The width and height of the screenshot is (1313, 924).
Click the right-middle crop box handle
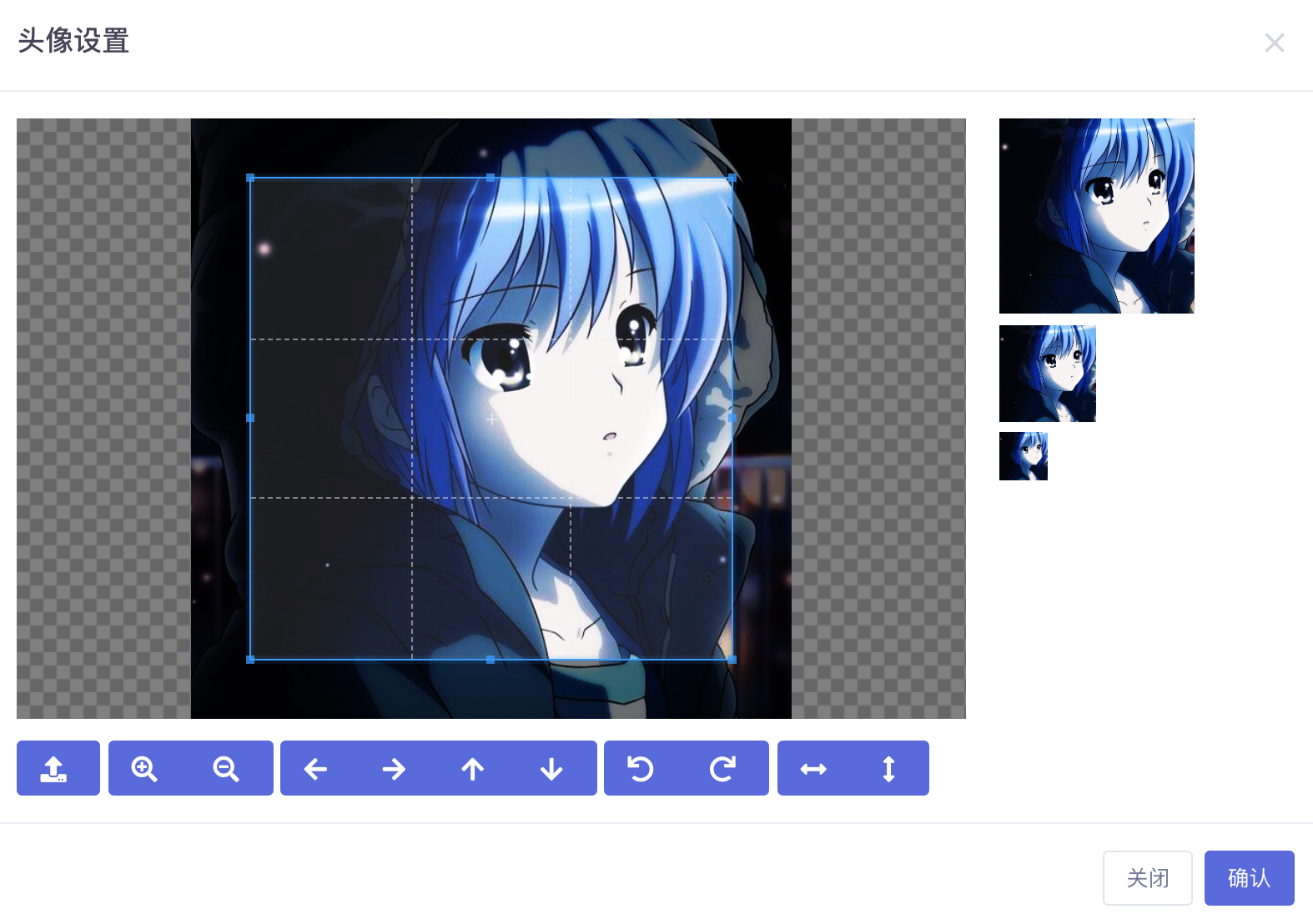pyautogui.click(x=732, y=418)
